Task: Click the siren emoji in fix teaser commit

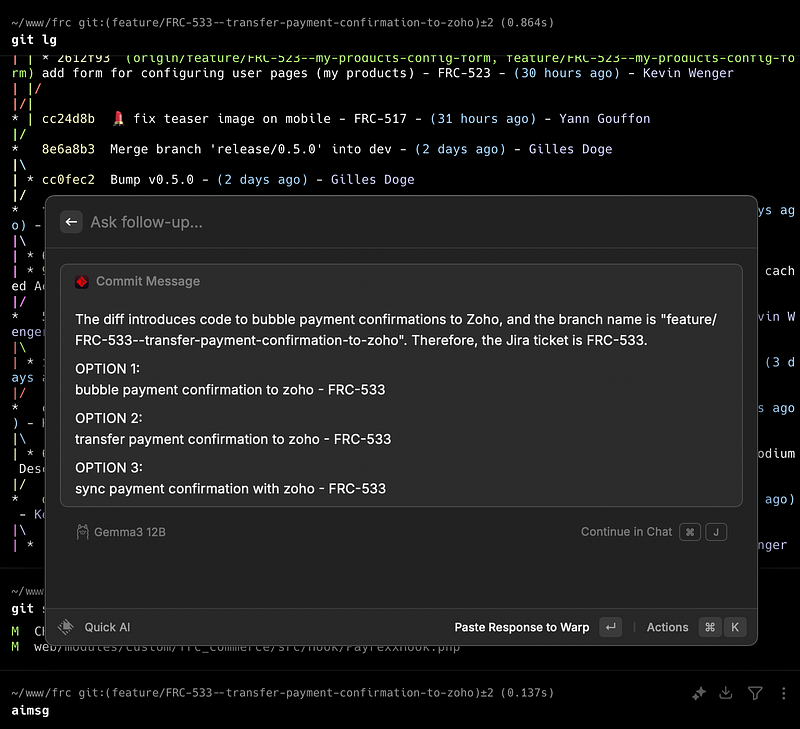Action: (x=118, y=118)
